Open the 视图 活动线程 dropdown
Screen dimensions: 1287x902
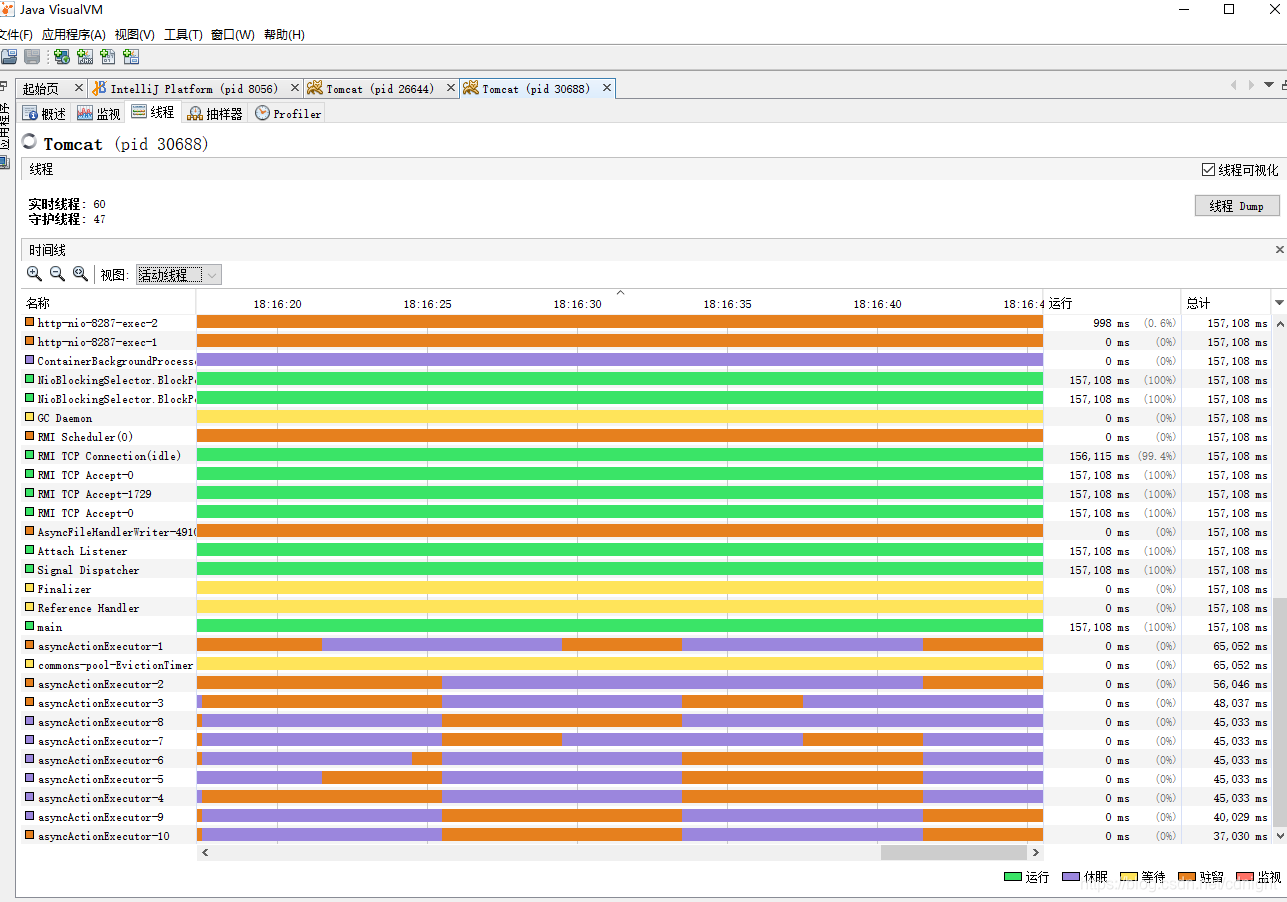(179, 275)
